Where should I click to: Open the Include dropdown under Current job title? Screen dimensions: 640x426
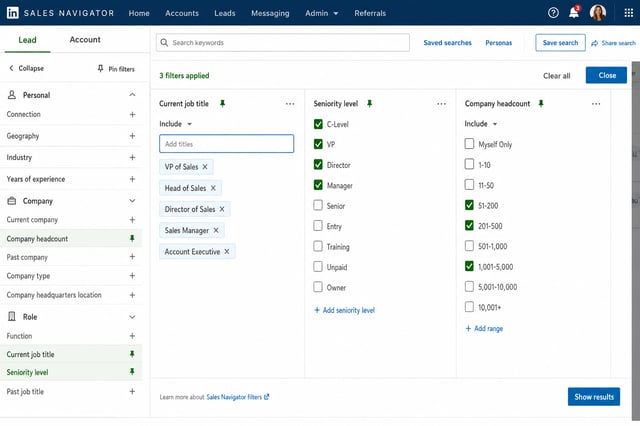176,124
